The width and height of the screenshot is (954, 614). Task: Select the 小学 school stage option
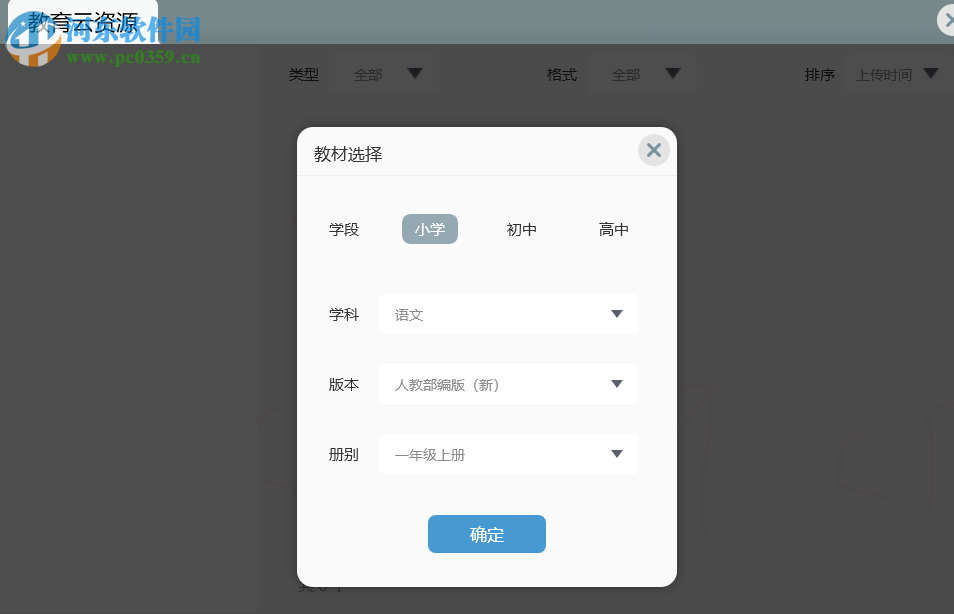click(430, 229)
